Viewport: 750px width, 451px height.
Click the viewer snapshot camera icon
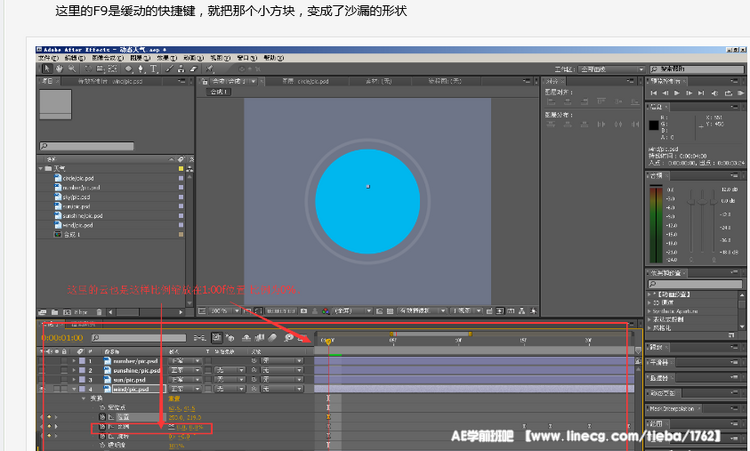(304, 311)
